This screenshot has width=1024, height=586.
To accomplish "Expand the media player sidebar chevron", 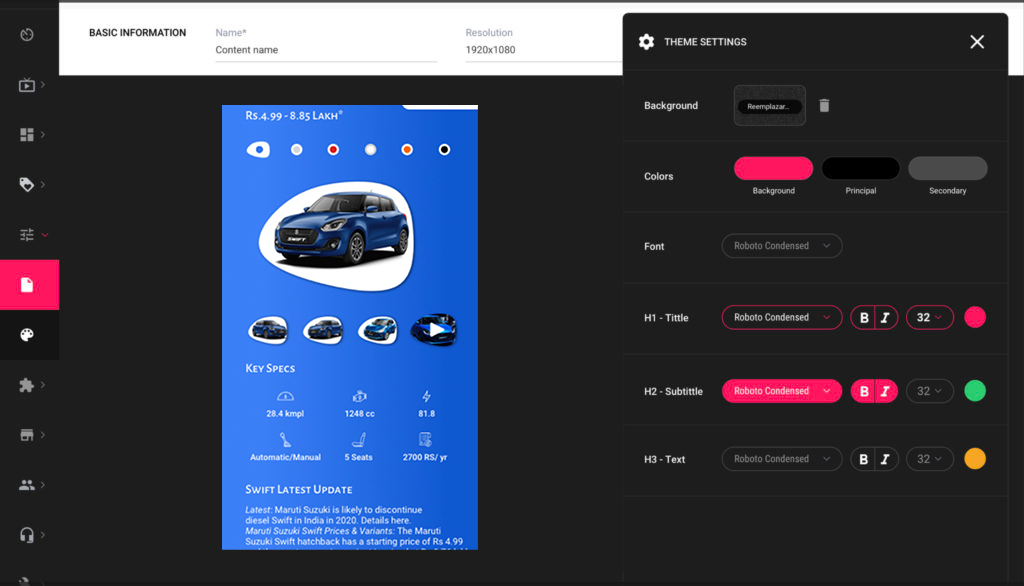I will (x=43, y=85).
